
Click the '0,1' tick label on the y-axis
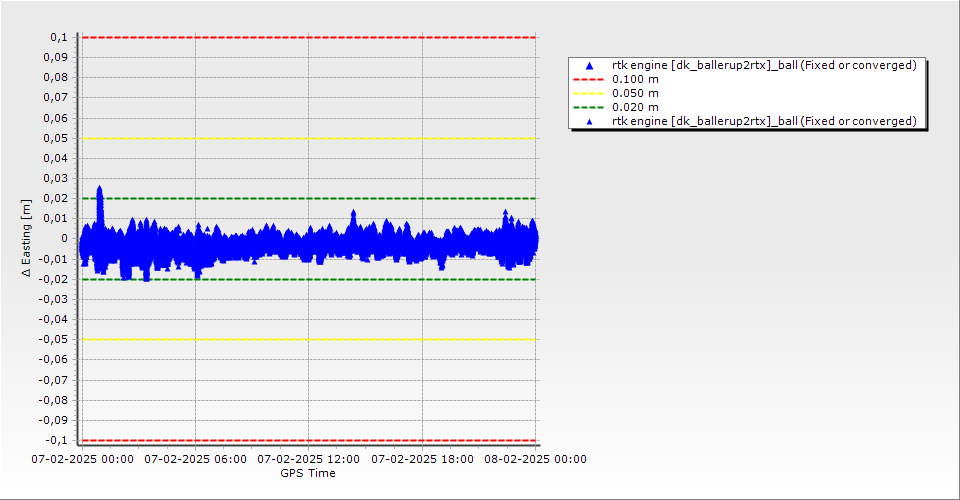tap(59, 37)
